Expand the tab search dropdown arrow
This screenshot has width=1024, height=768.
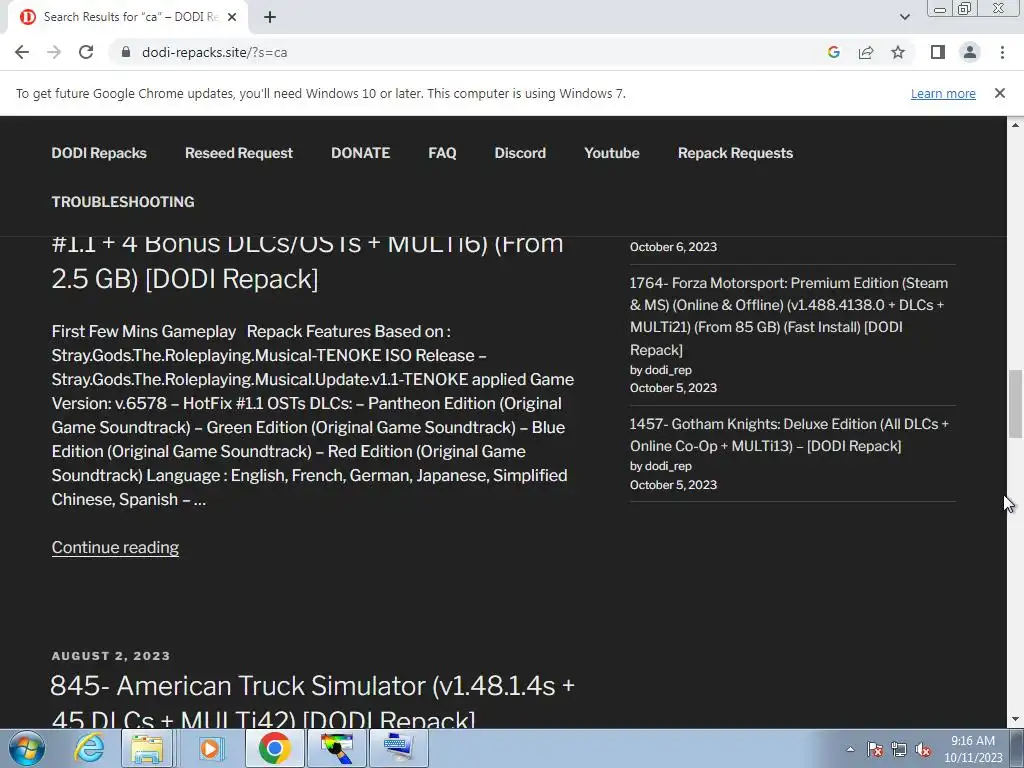904,17
